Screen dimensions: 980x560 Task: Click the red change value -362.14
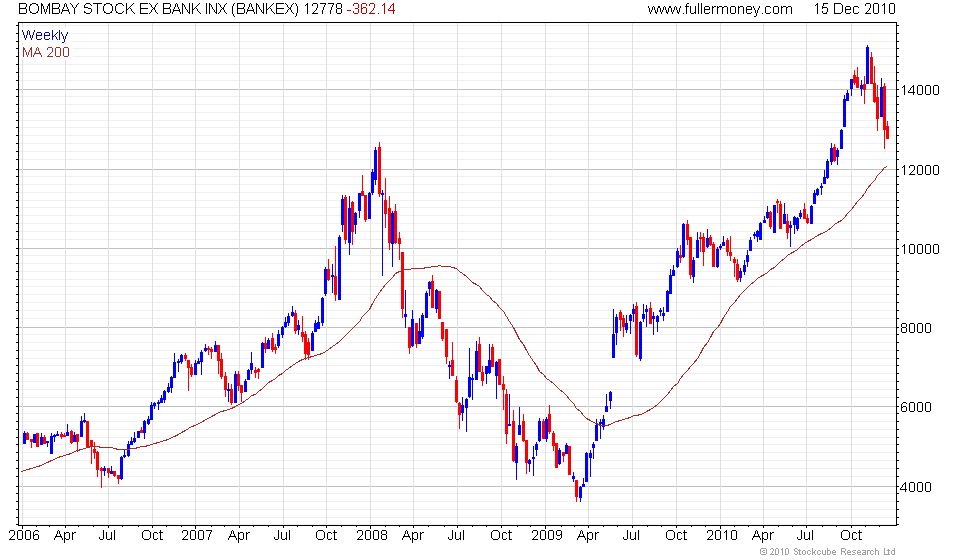tap(371, 9)
